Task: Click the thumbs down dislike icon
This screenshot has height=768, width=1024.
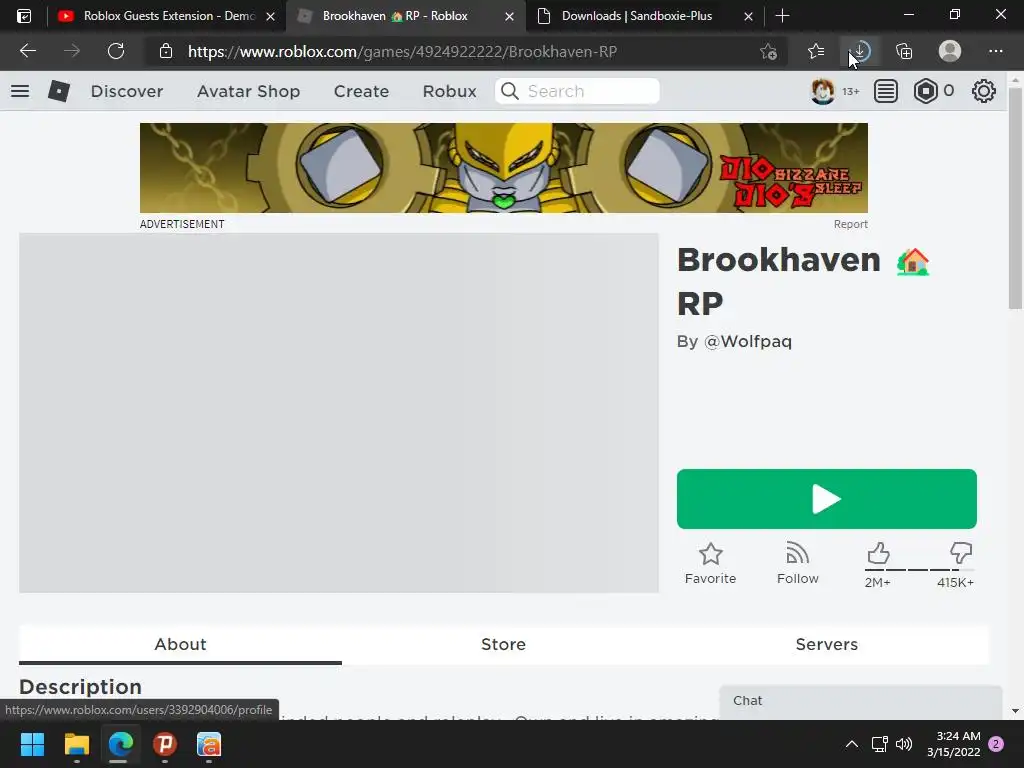Action: [961, 553]
